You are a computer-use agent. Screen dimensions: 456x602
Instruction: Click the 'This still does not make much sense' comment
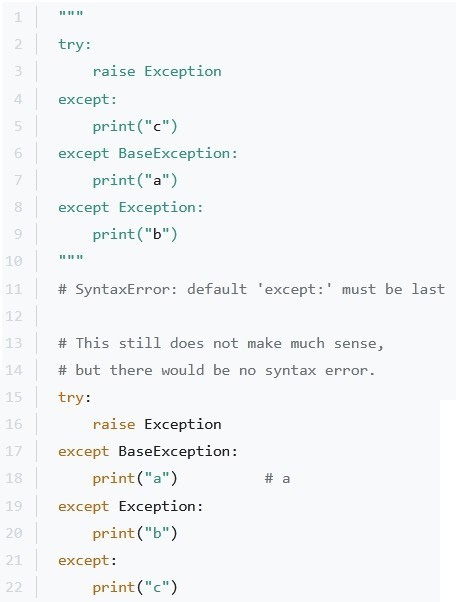coord(221,343)
